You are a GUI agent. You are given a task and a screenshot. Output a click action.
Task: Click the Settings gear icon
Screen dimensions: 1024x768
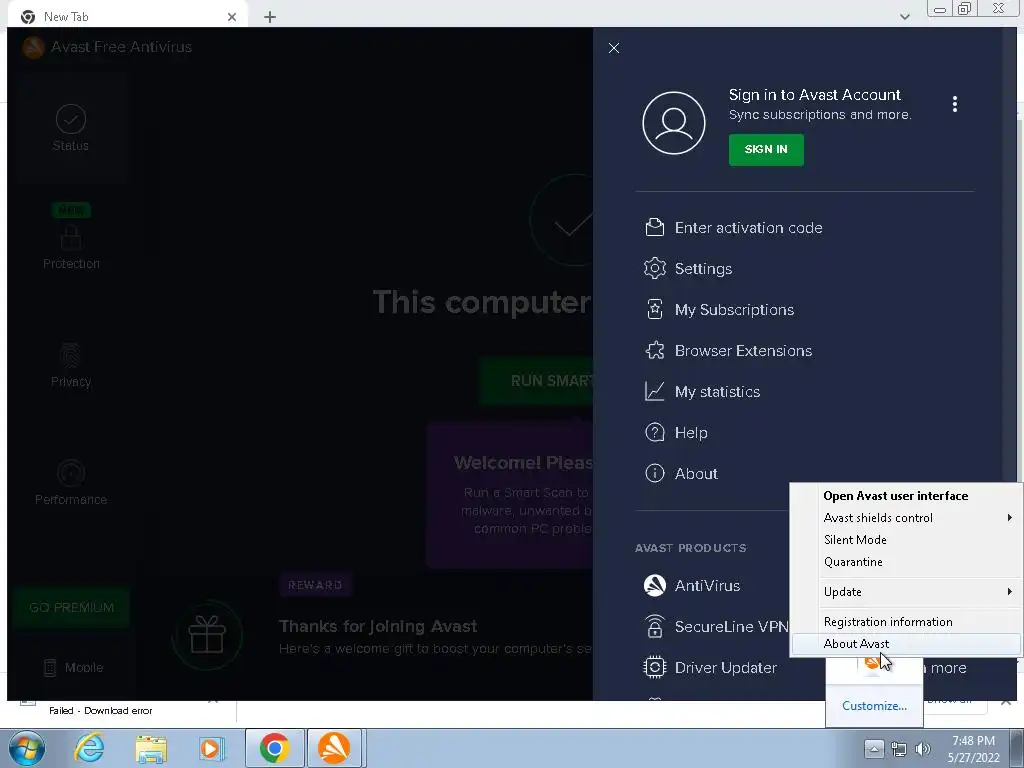pos(654,268)
